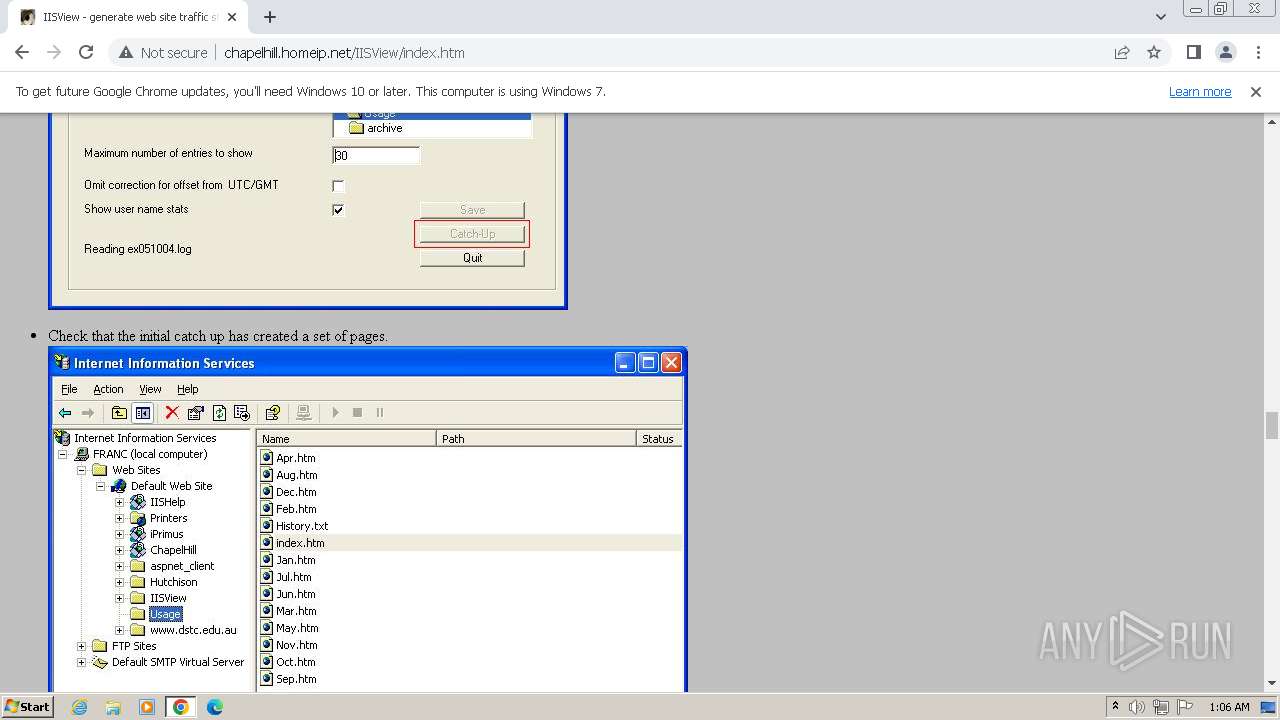Click the page vertical scrollbar thumb
Screen dimensions: 1280x720
point(1272,425)
